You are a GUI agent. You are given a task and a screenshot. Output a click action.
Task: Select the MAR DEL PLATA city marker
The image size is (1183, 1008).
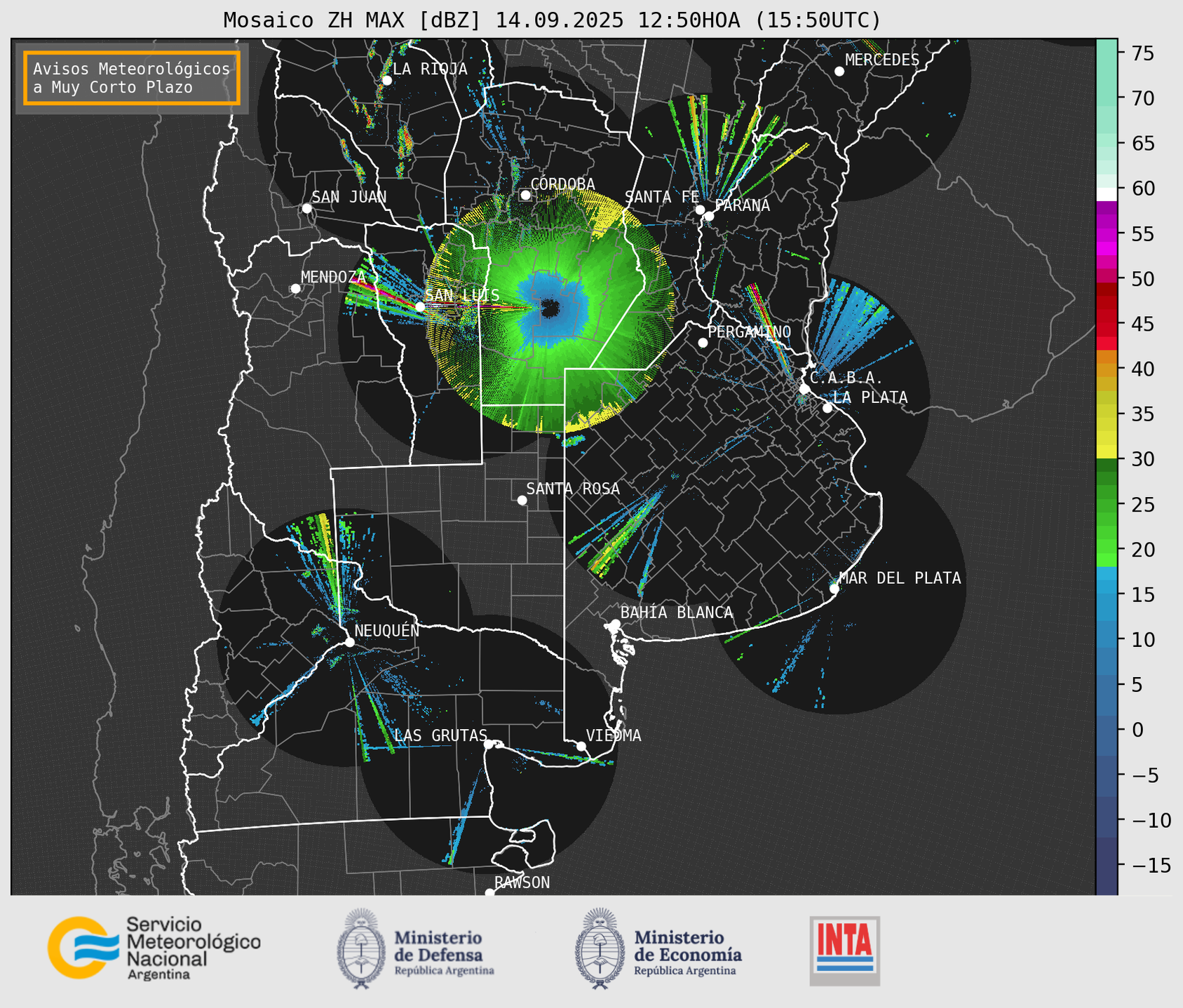pyautogui.click(x=834, y=589)
